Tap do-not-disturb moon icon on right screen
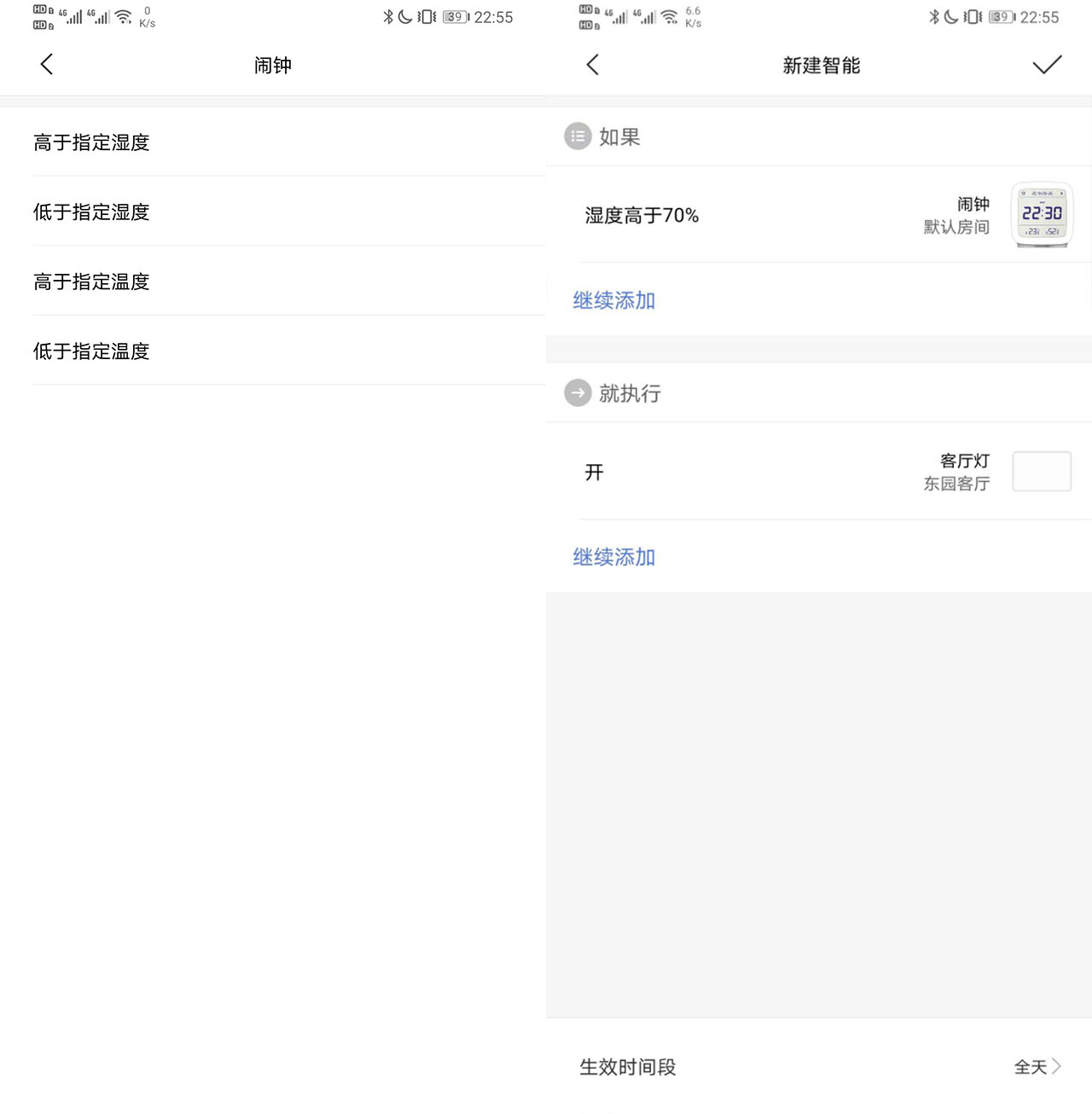1092x1114 pixels. (950, 17)
